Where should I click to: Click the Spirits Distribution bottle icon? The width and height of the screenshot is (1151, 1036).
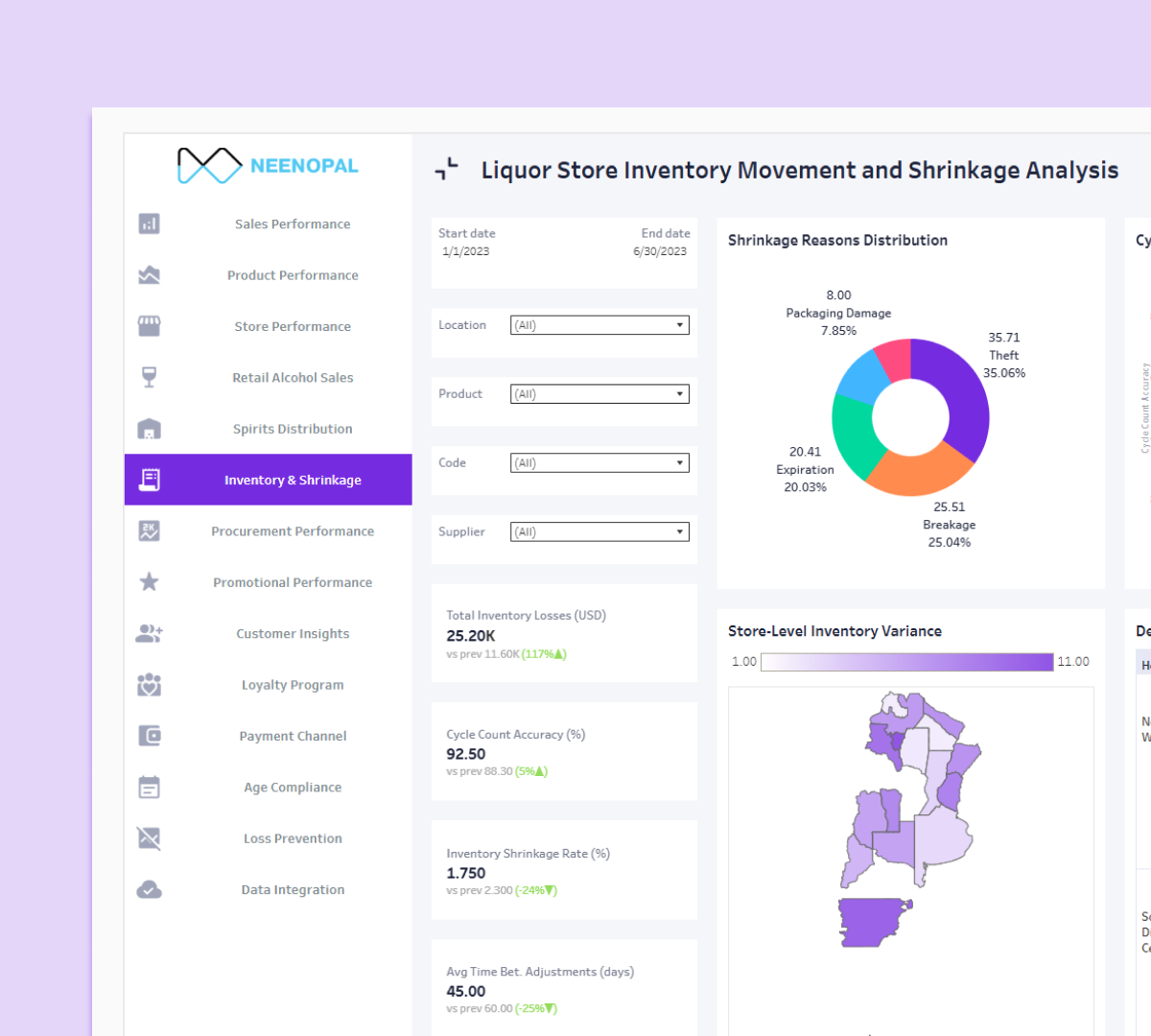[149, 429]
